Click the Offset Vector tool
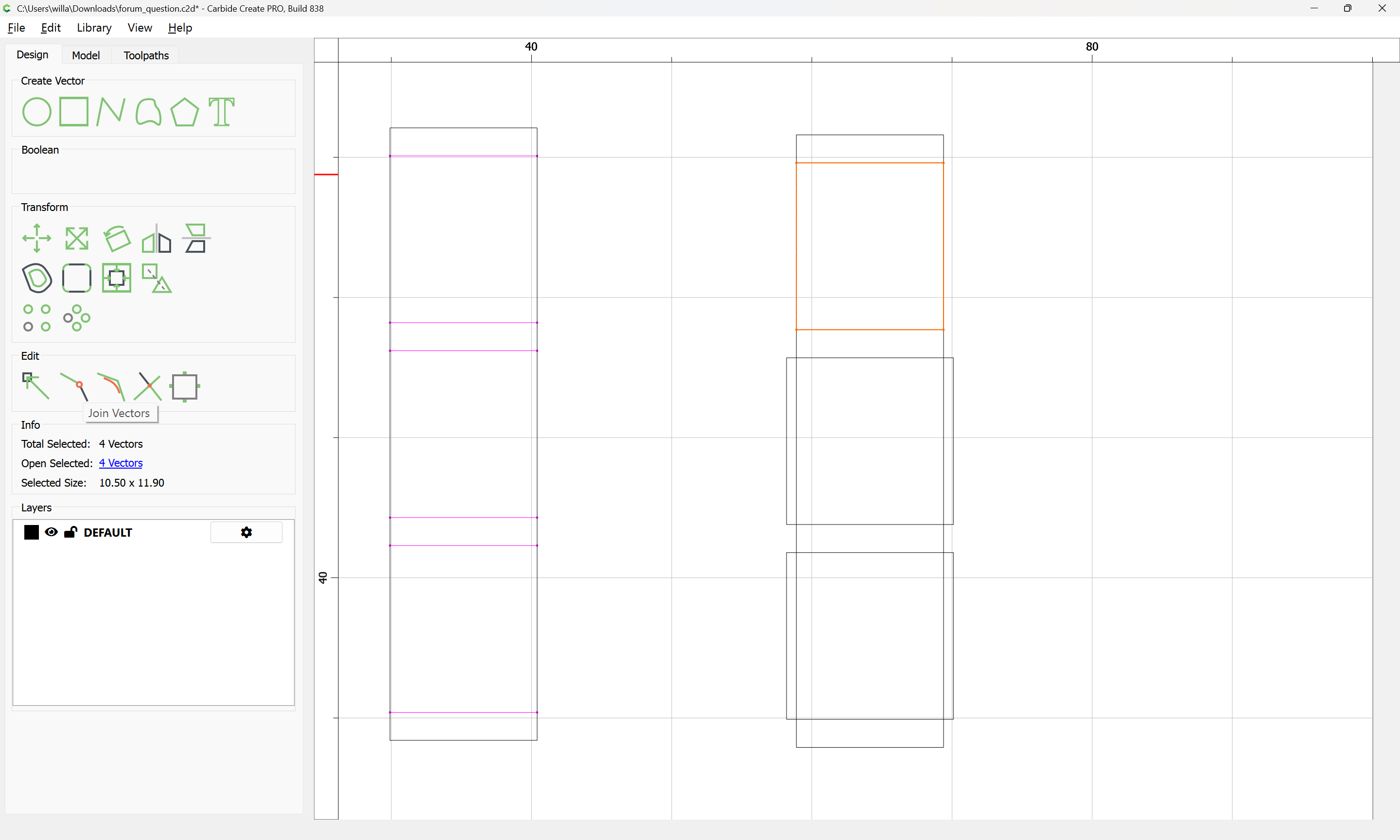1400x840 pixels. (37, 278)
